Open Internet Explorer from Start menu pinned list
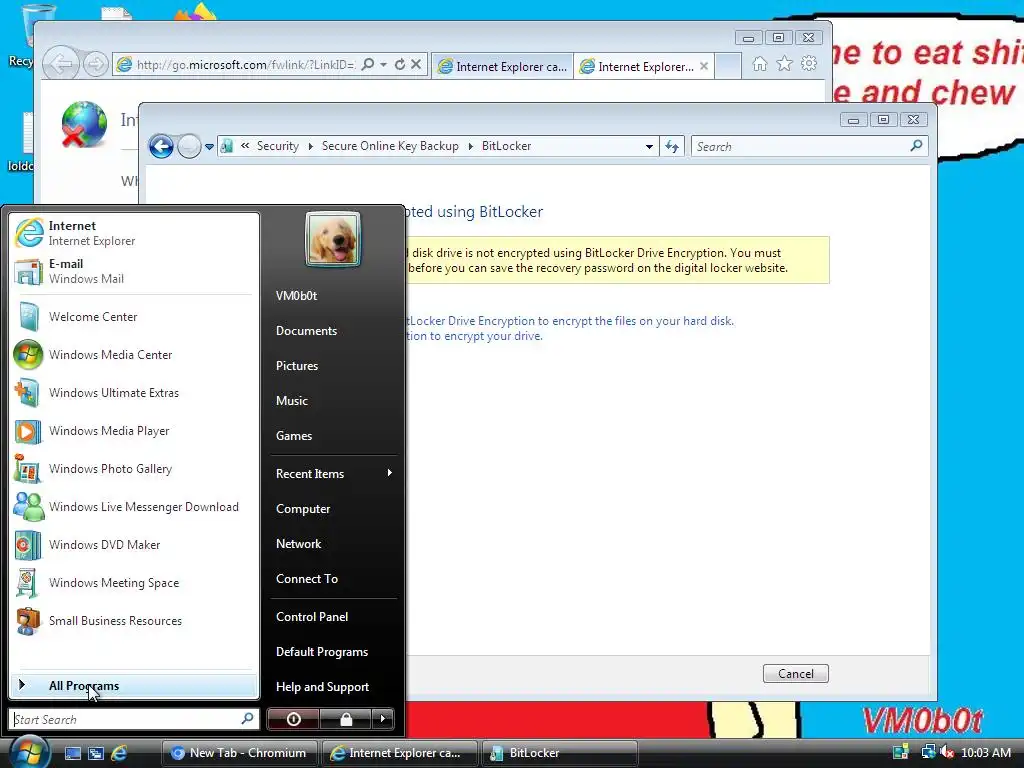The height and width of the screenshot is (768, 1024). click(133, 233)
